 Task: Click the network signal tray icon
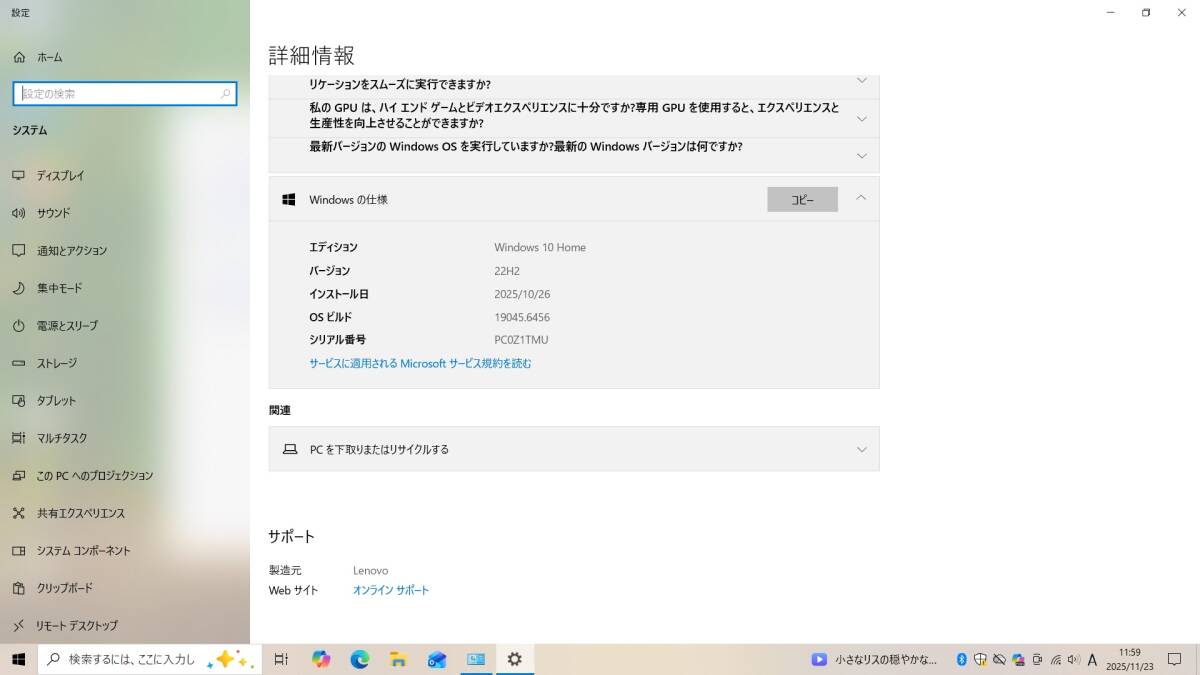tap(1056, 660)
